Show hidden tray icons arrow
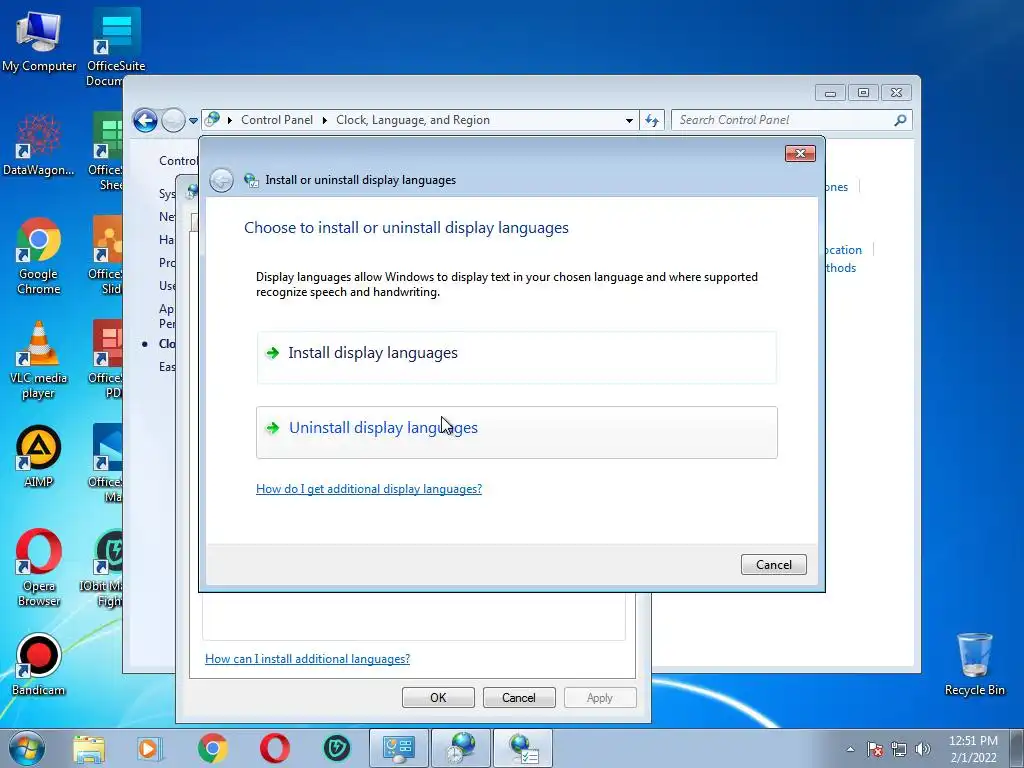Viewport: 1024px width, 768px height. 850,749
